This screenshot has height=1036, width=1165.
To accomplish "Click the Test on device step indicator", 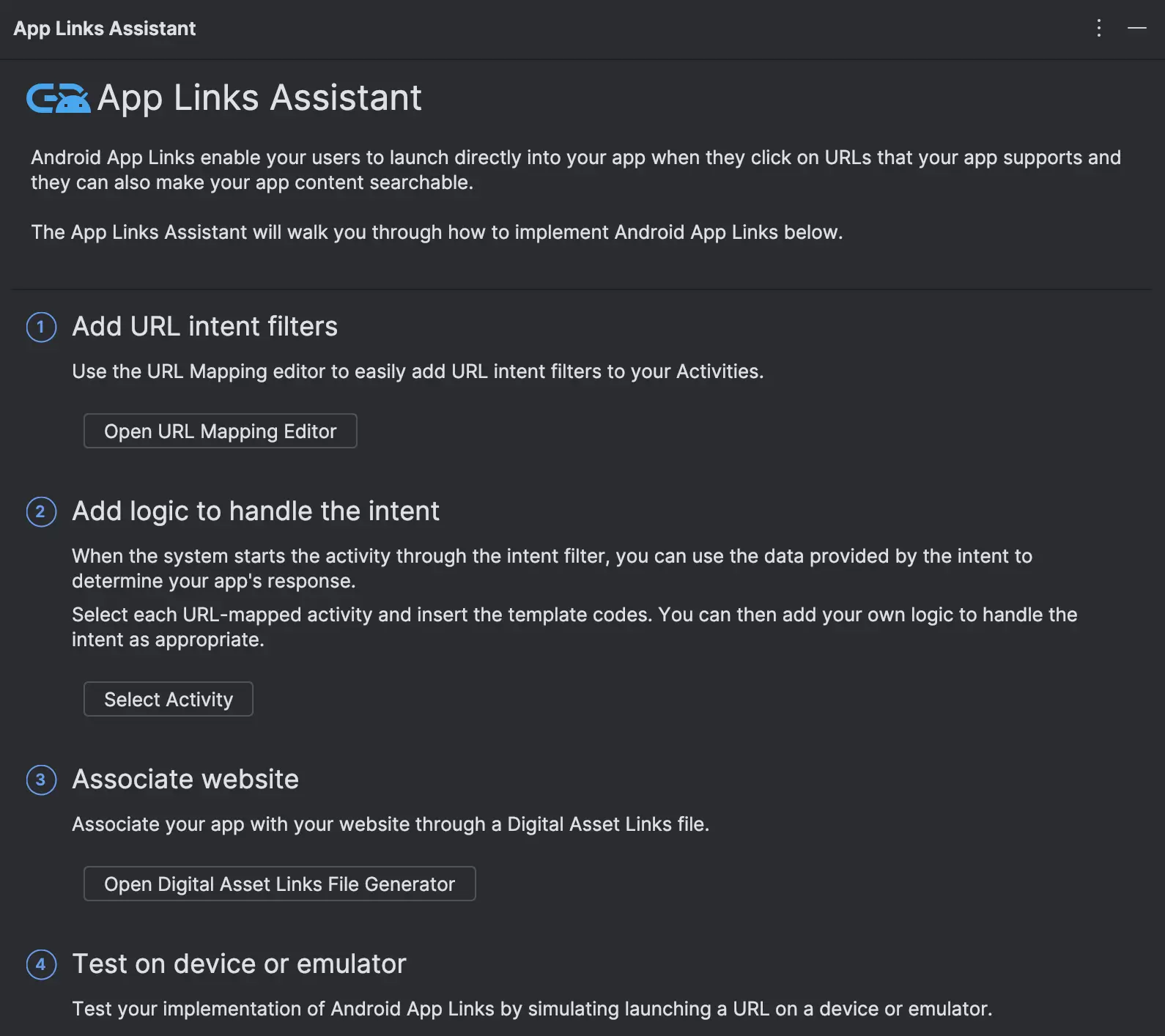I will [41, 965].
